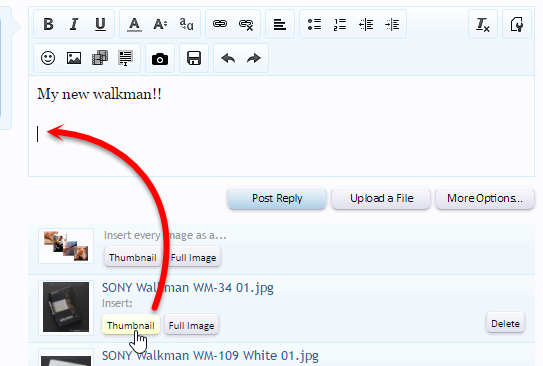Toggle italic formatting

(74, 24)
